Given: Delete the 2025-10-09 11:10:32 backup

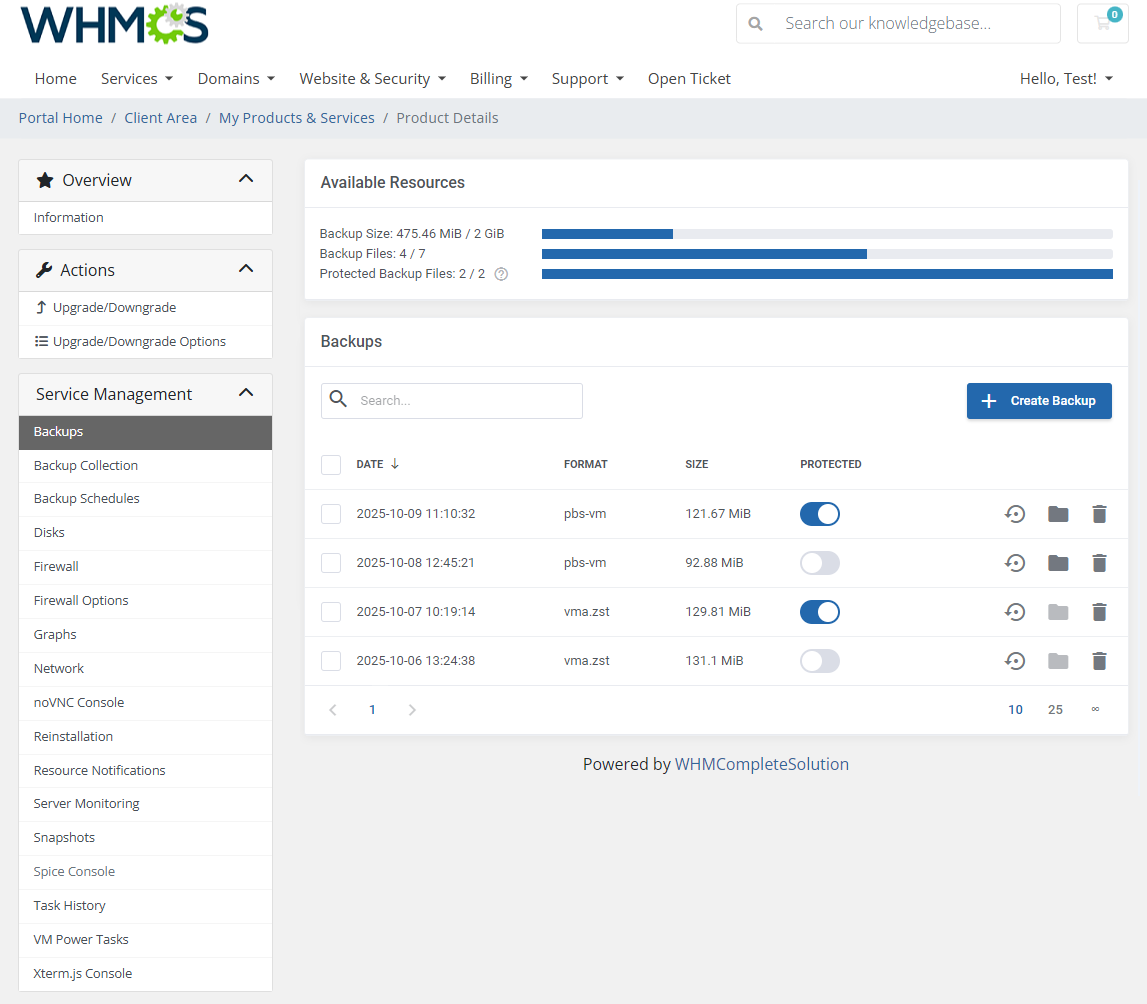Looking at the screenshot, I should point(1099,514).
